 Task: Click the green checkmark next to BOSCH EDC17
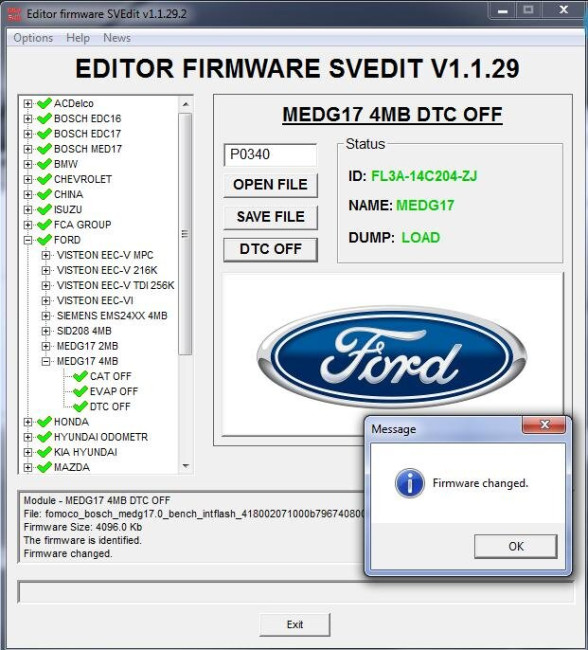coord(44,133)
